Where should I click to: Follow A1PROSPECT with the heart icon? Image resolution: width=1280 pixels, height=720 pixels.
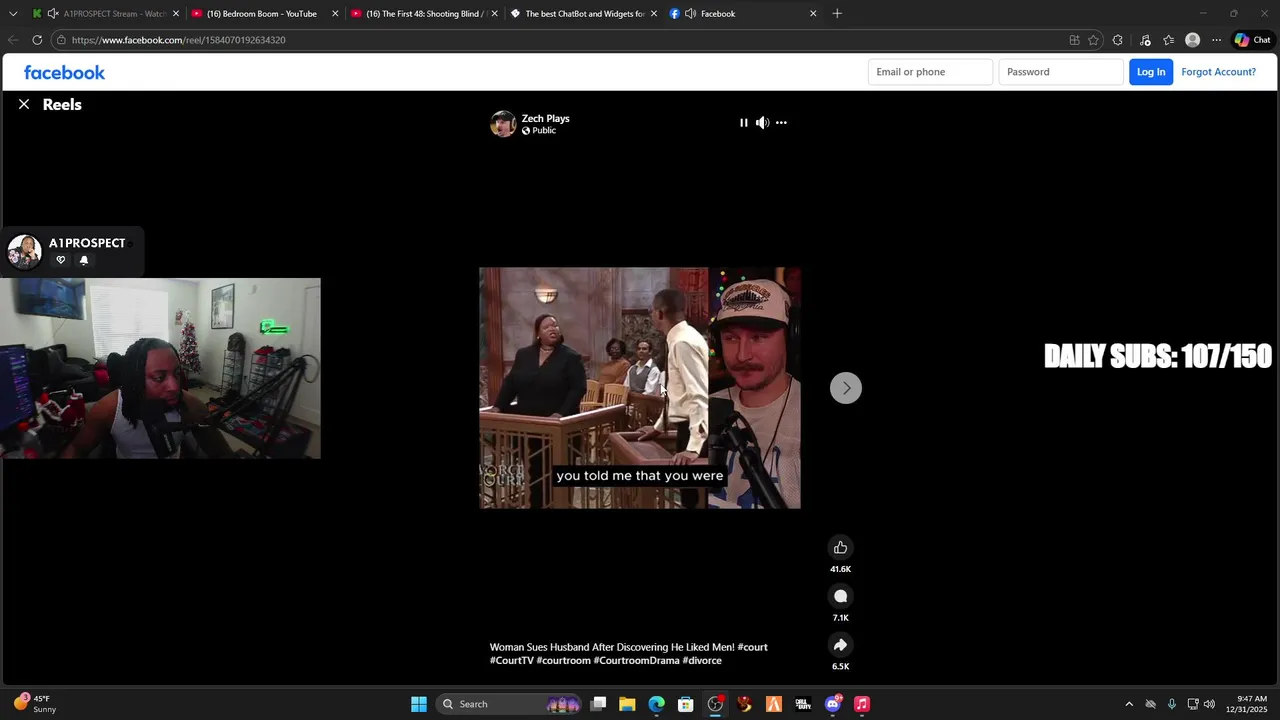60,260
